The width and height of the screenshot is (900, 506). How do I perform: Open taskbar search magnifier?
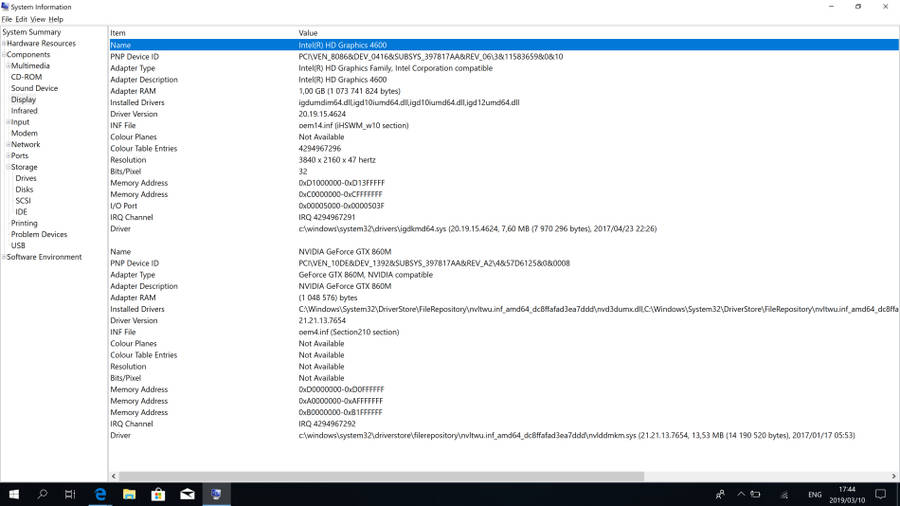(42, 494)
